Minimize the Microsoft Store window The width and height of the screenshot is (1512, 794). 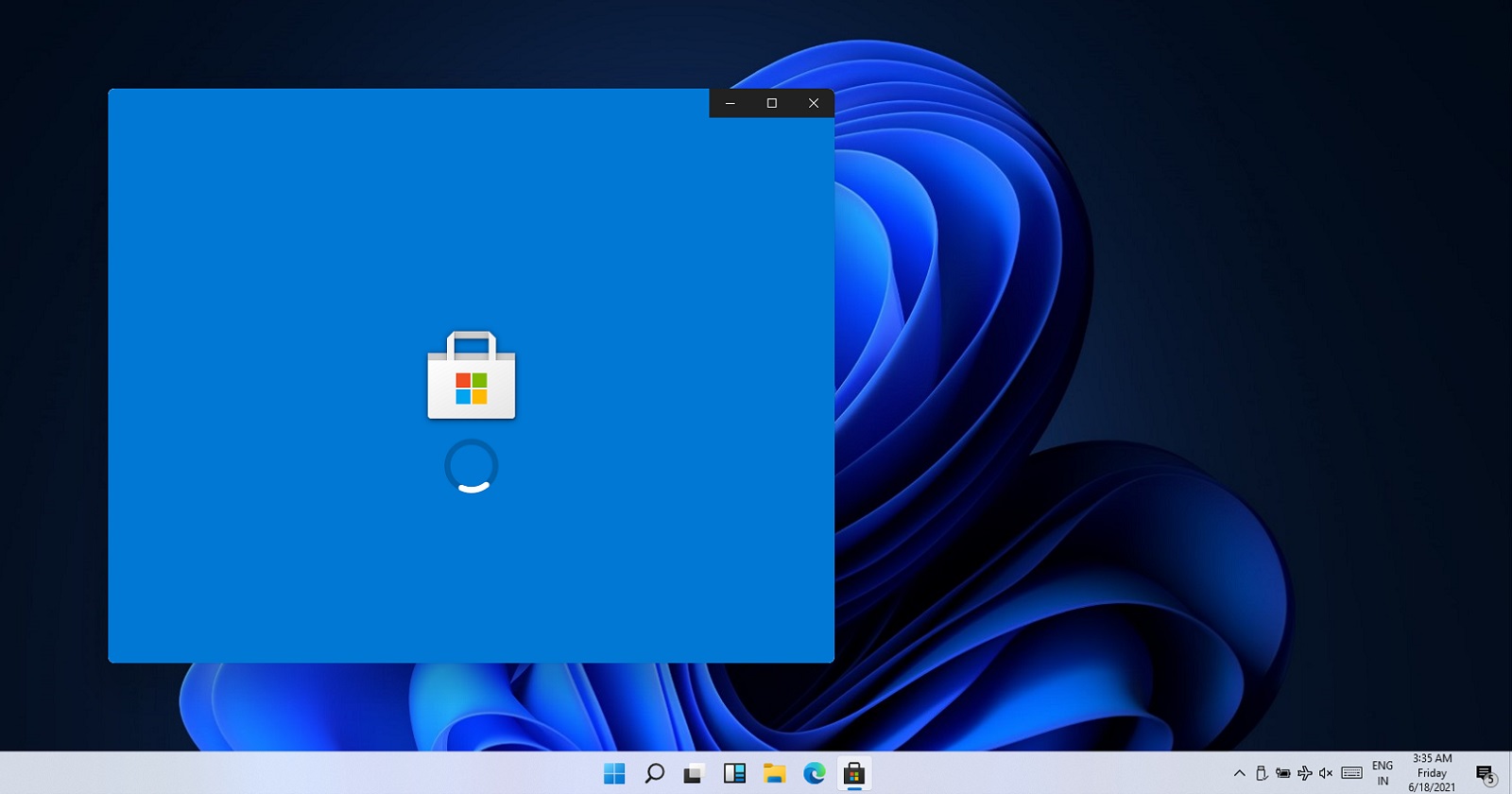730,103
